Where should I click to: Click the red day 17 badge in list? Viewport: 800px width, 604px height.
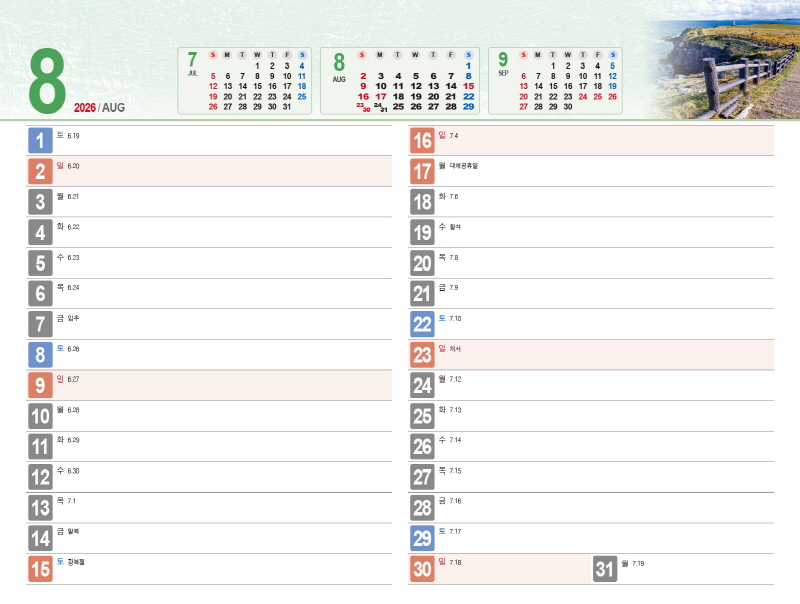[x=422, y=171]
